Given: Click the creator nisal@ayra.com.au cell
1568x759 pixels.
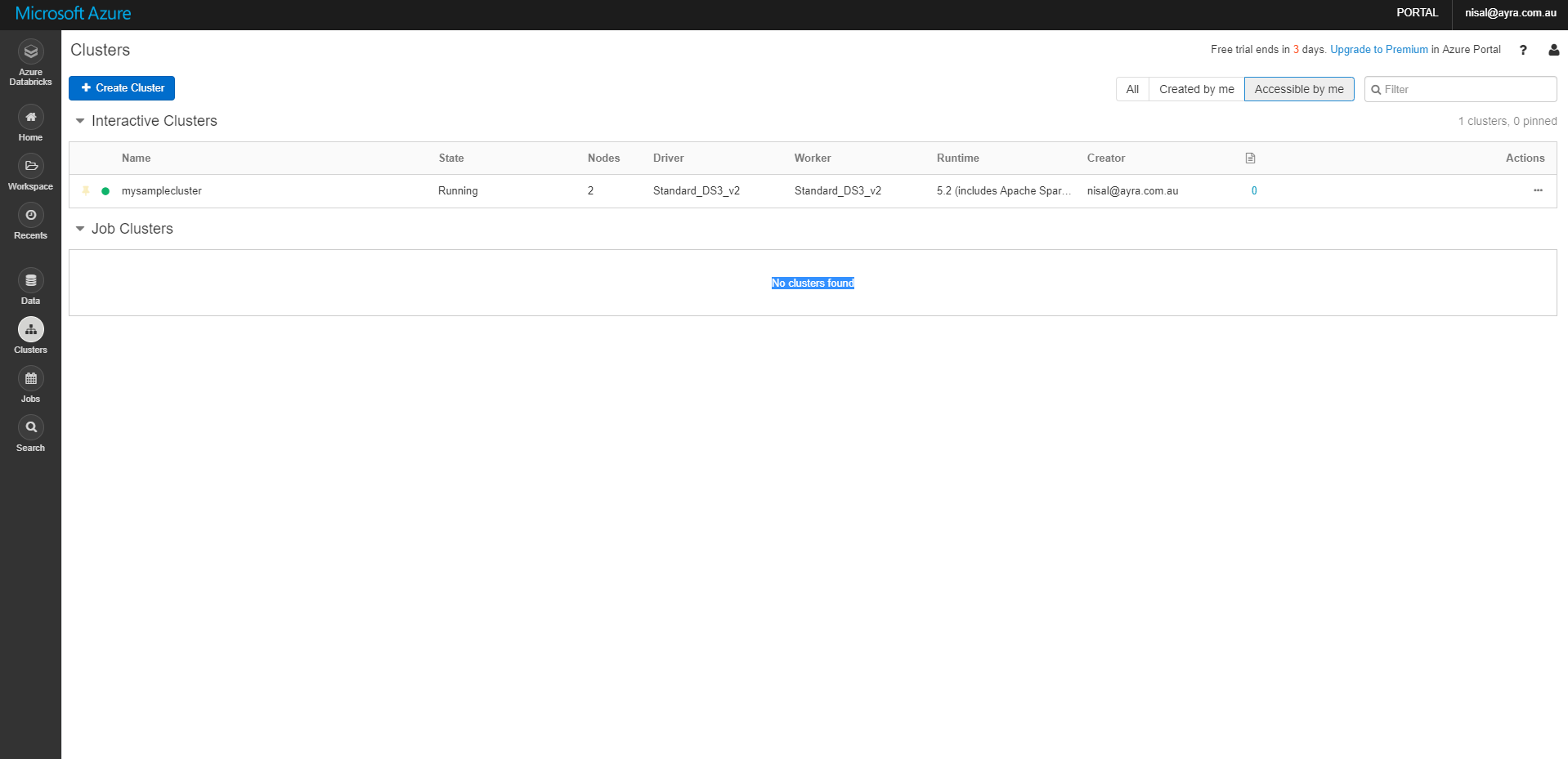Looking at the screenshot, I should point(1133,191).
